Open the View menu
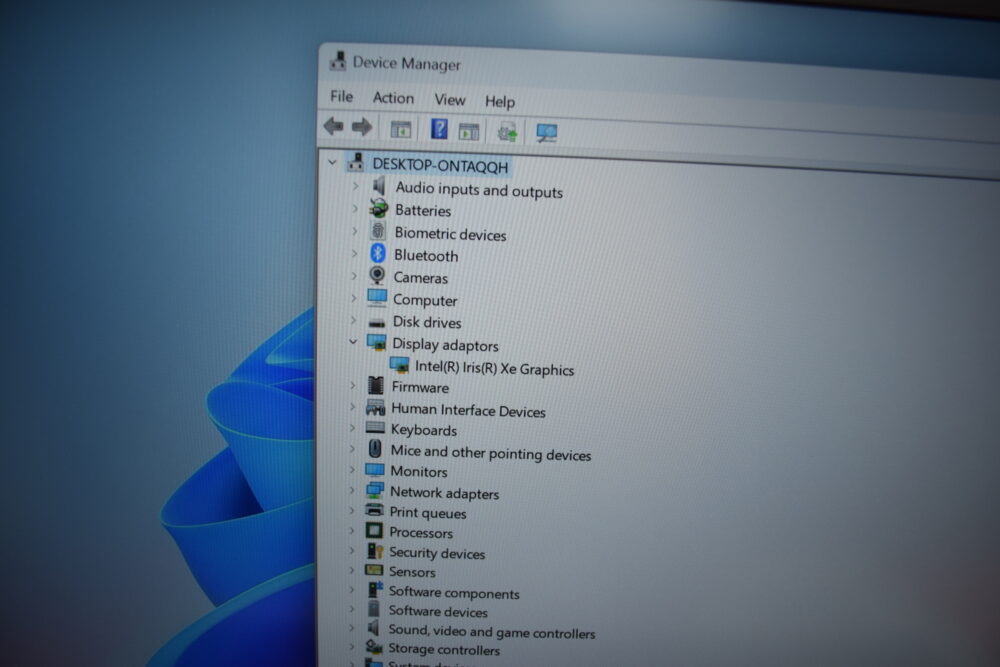 (450, 99)
